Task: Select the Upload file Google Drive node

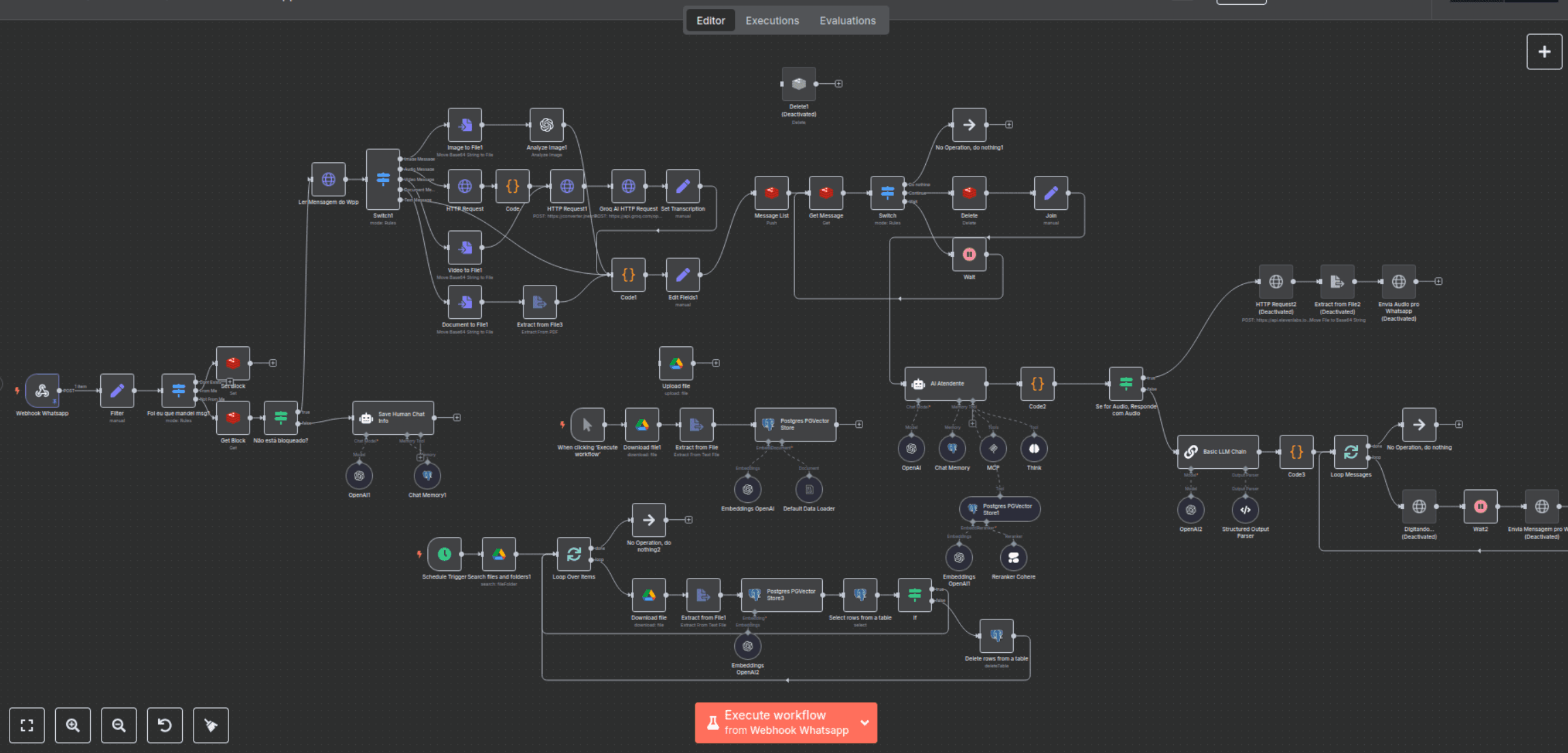Action: [x=676, y=363]
